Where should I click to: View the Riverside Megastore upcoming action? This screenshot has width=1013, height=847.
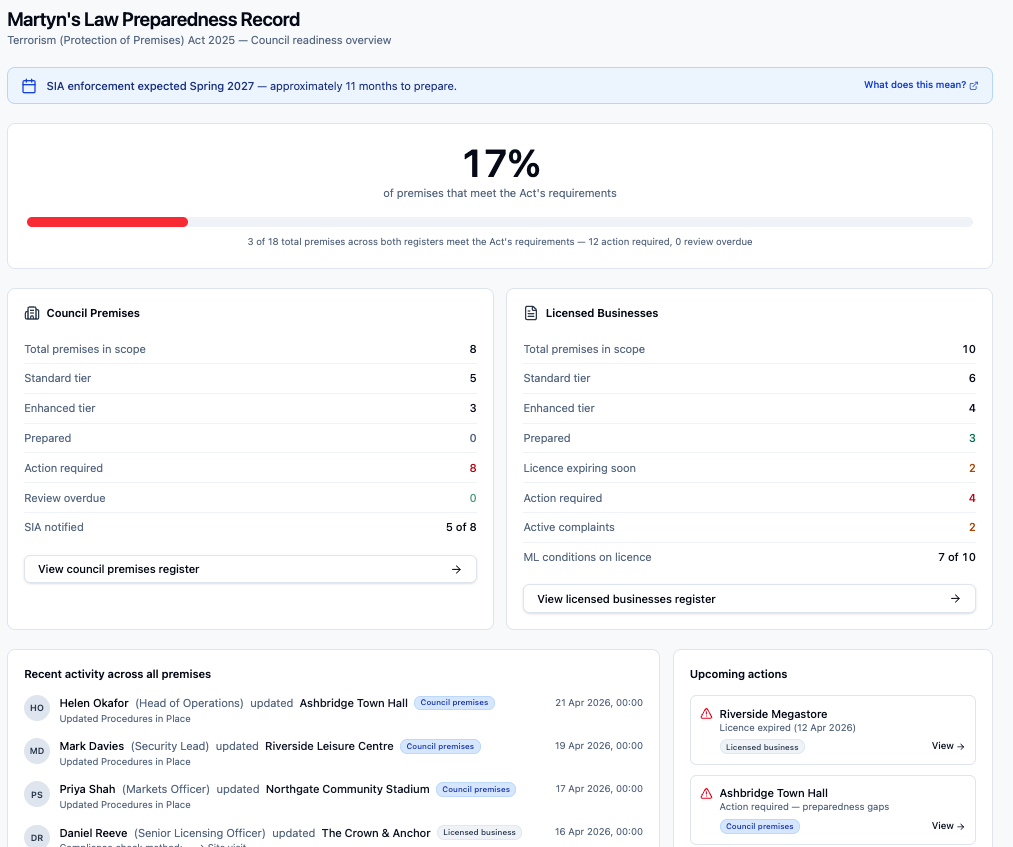[x=947, y=746]
